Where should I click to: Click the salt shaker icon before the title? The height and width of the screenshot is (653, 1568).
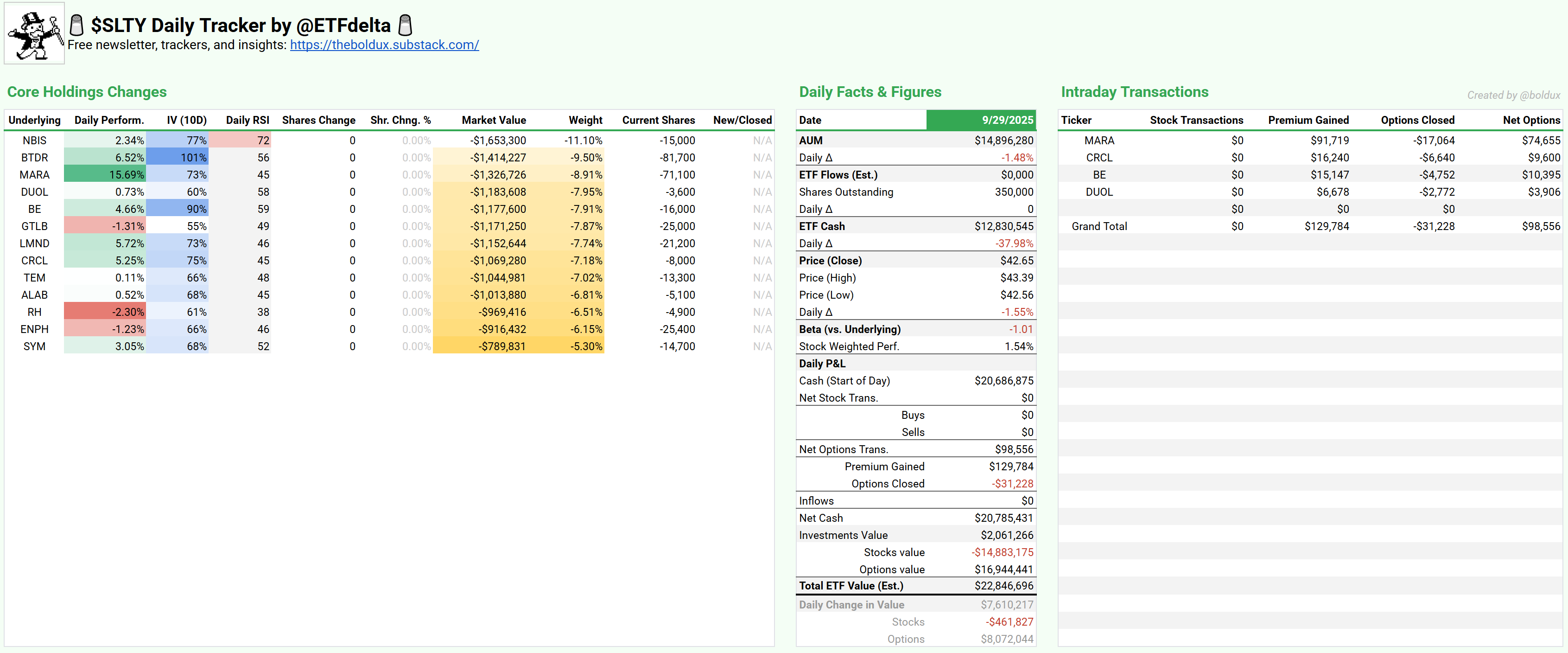pyautogui.click(x=76, y=25)
